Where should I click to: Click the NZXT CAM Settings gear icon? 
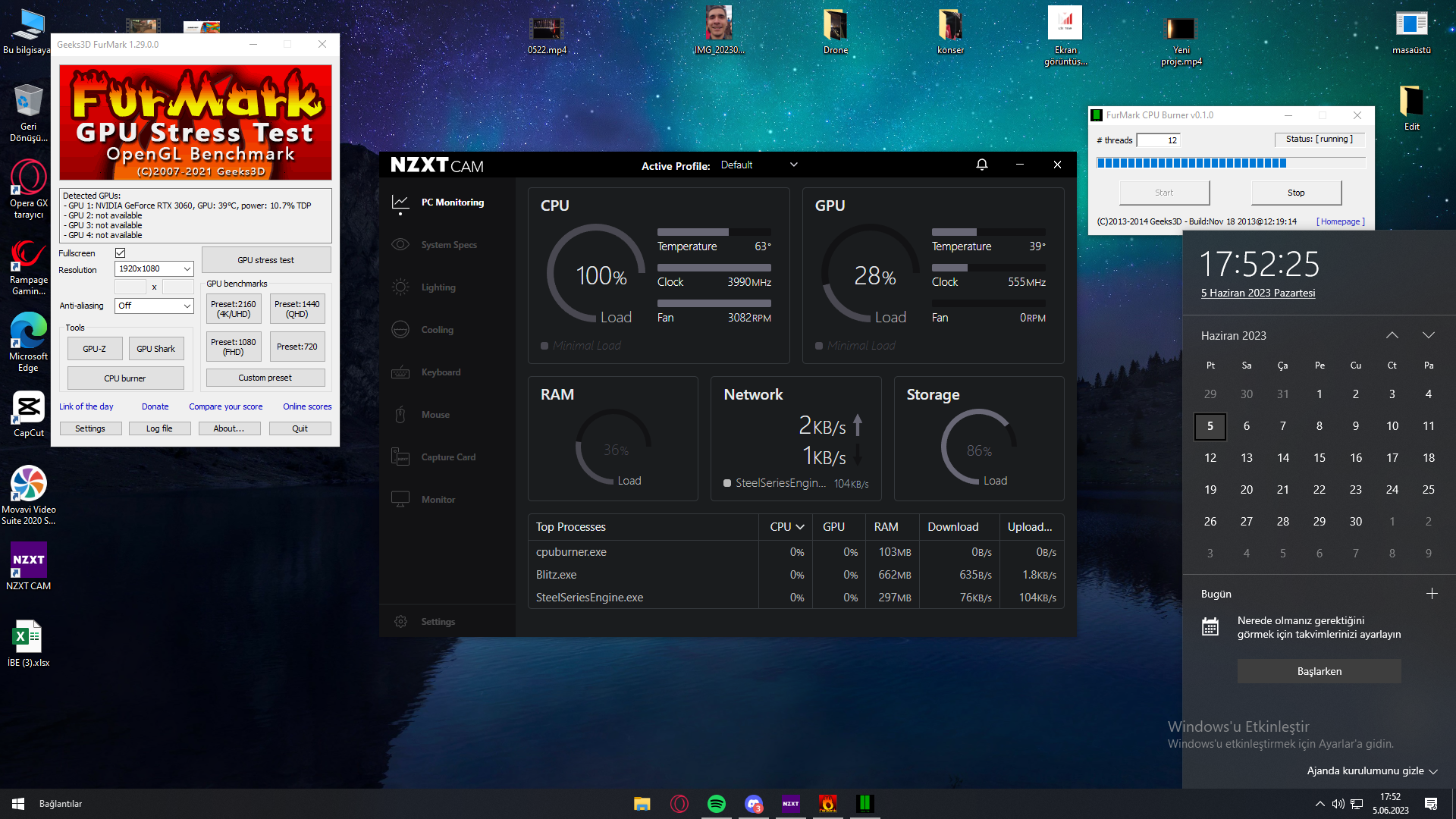[400, 622]
